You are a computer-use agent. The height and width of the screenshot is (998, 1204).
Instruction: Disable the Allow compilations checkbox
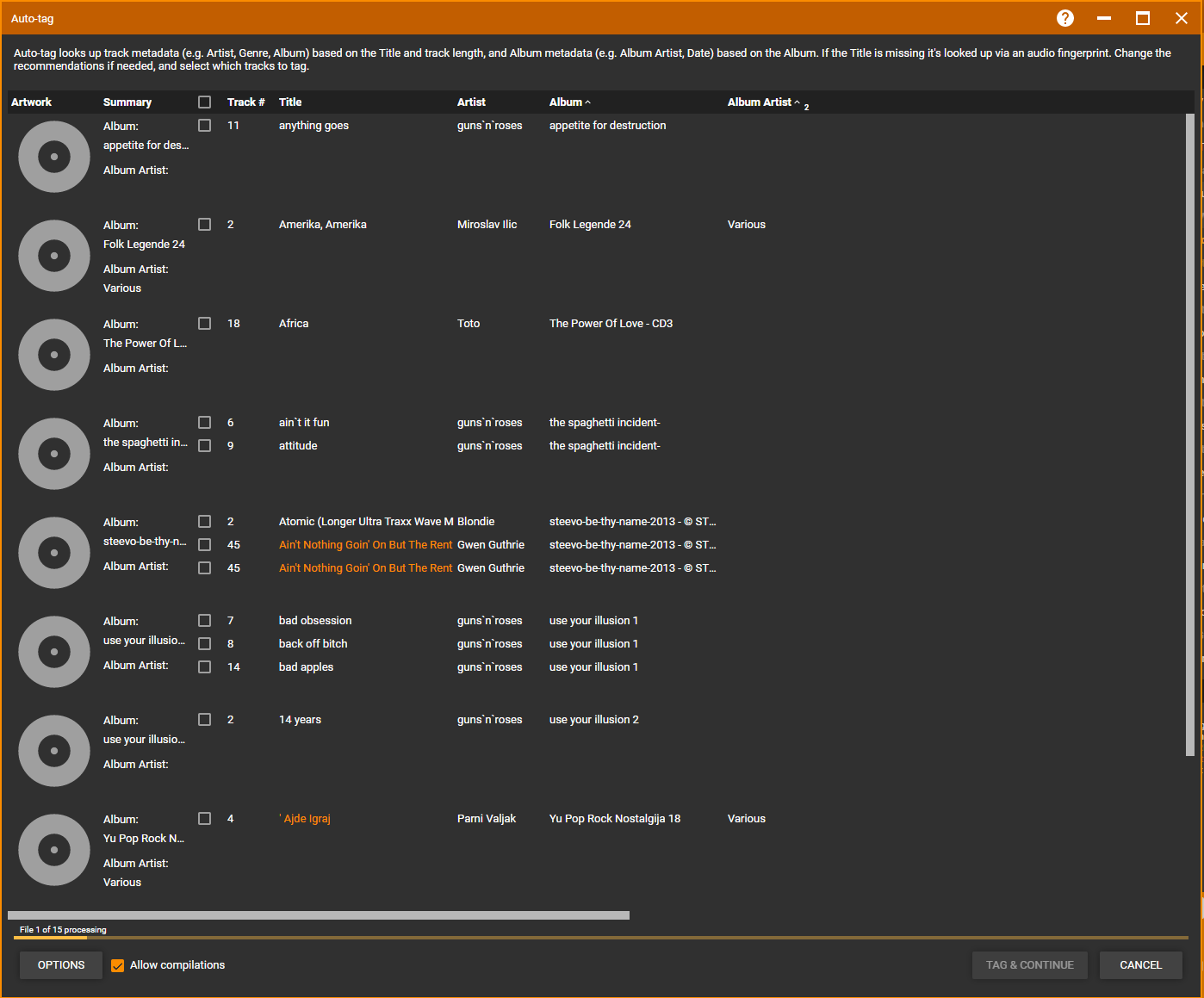(118, 965)
